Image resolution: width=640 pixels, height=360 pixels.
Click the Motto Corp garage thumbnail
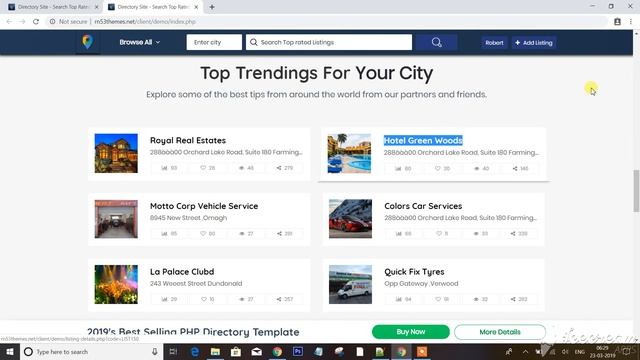[116, 219]
